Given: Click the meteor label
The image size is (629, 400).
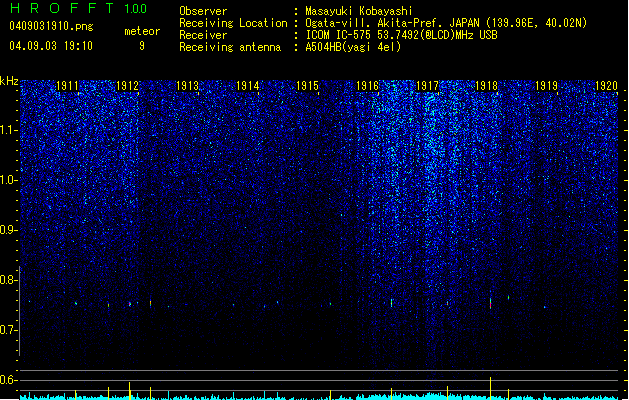Looking at the screenshot, I should coord(142,31).
